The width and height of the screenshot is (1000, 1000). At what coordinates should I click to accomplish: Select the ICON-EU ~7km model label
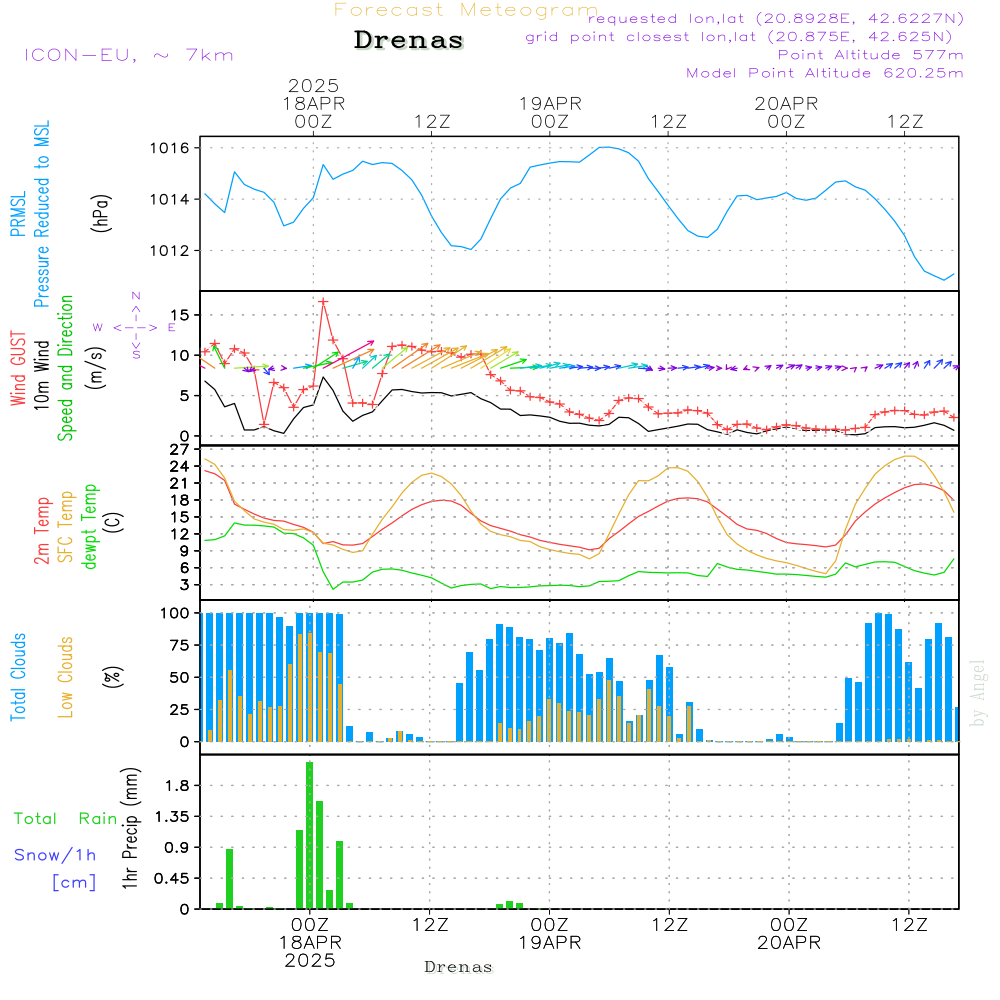coord(128,55)
